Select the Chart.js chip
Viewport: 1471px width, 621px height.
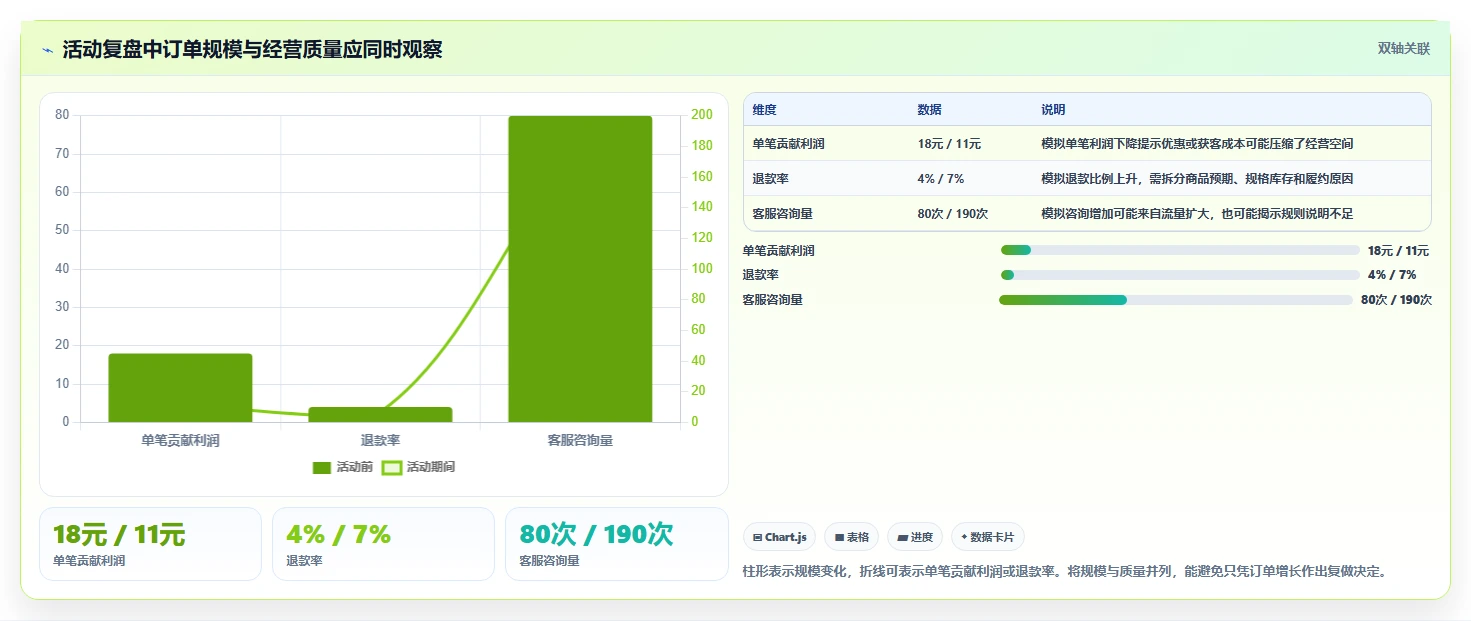coord(780,537)
